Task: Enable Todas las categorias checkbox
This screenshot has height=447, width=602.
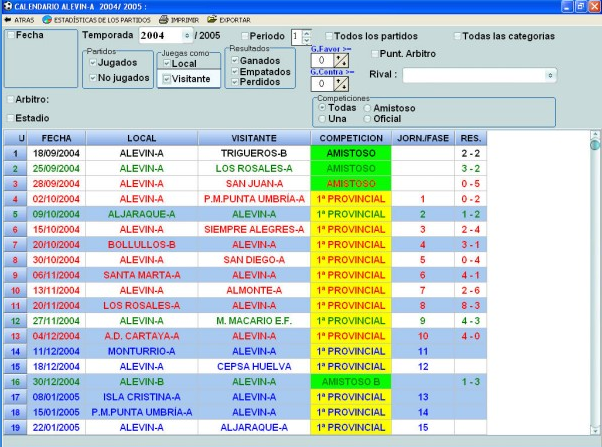Action: (x=457, y=36)
